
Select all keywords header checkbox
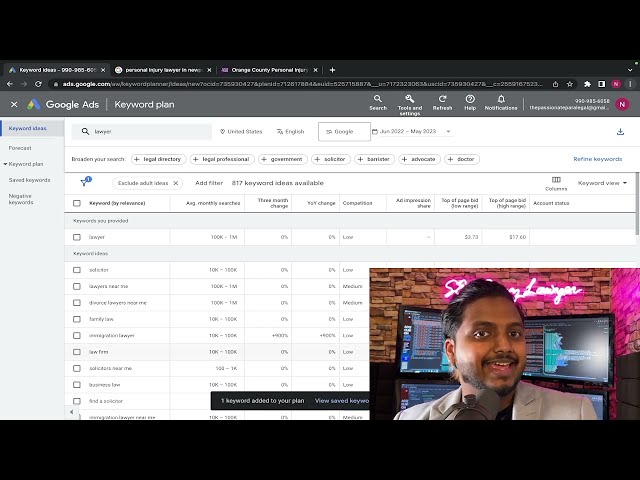(x=77, y=203)
